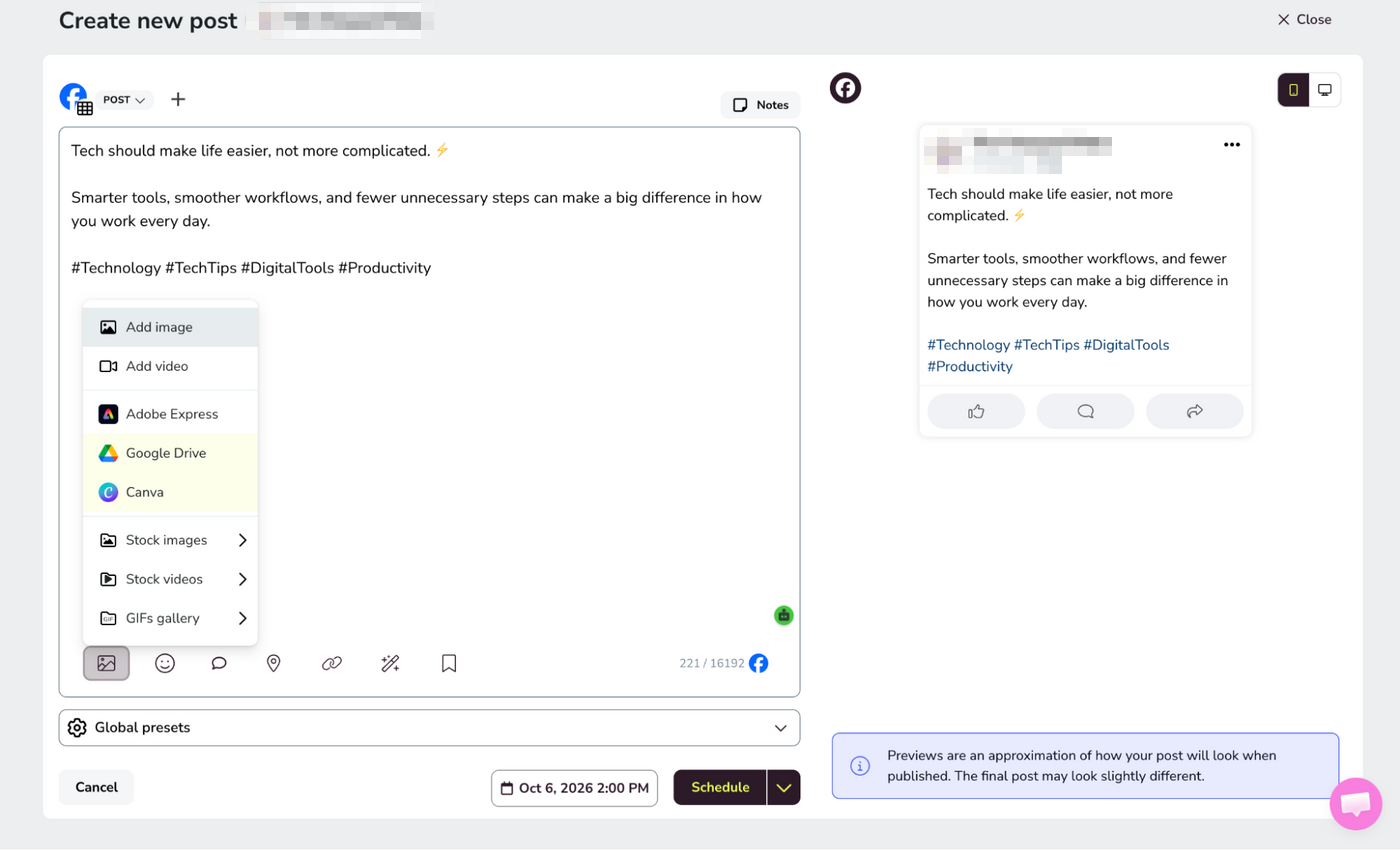Expand the Stock images submenu
Screen dimensions: 1400x850
click(x=171, y=540)
